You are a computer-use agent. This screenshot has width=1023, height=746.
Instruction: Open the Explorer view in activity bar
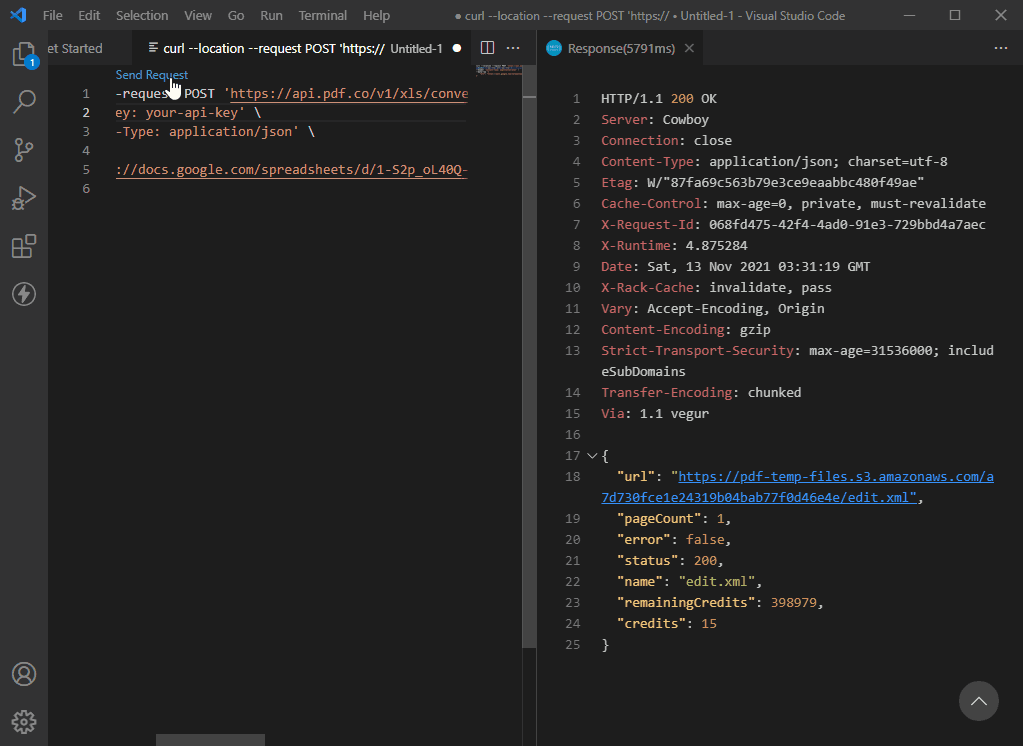23,55
